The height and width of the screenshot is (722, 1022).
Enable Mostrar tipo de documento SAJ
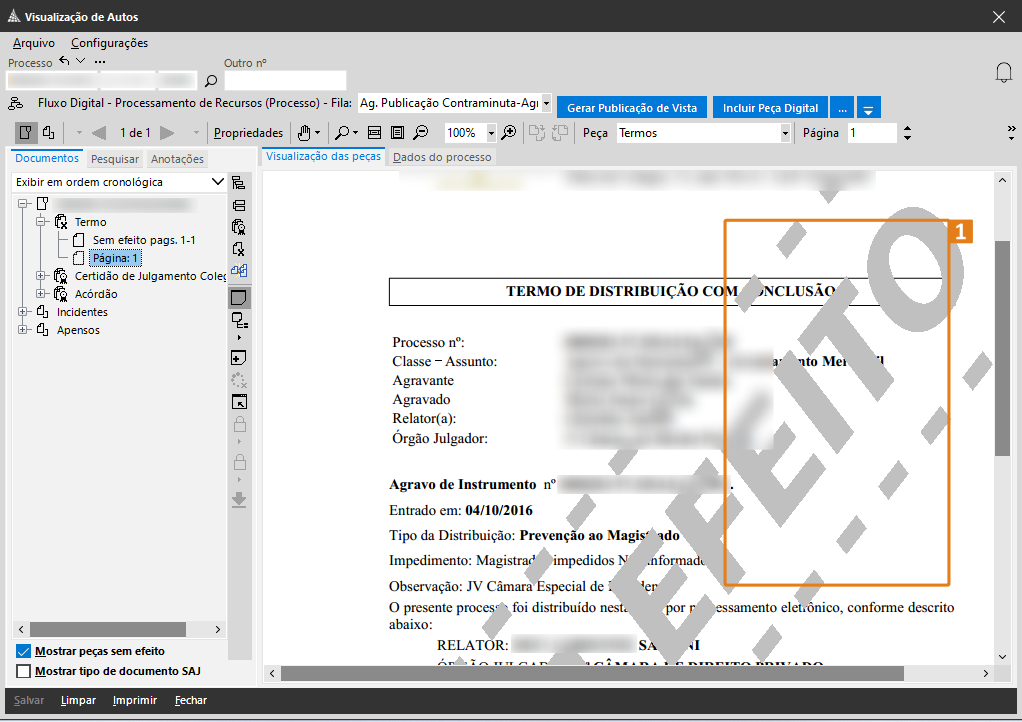tap(23, 671)
